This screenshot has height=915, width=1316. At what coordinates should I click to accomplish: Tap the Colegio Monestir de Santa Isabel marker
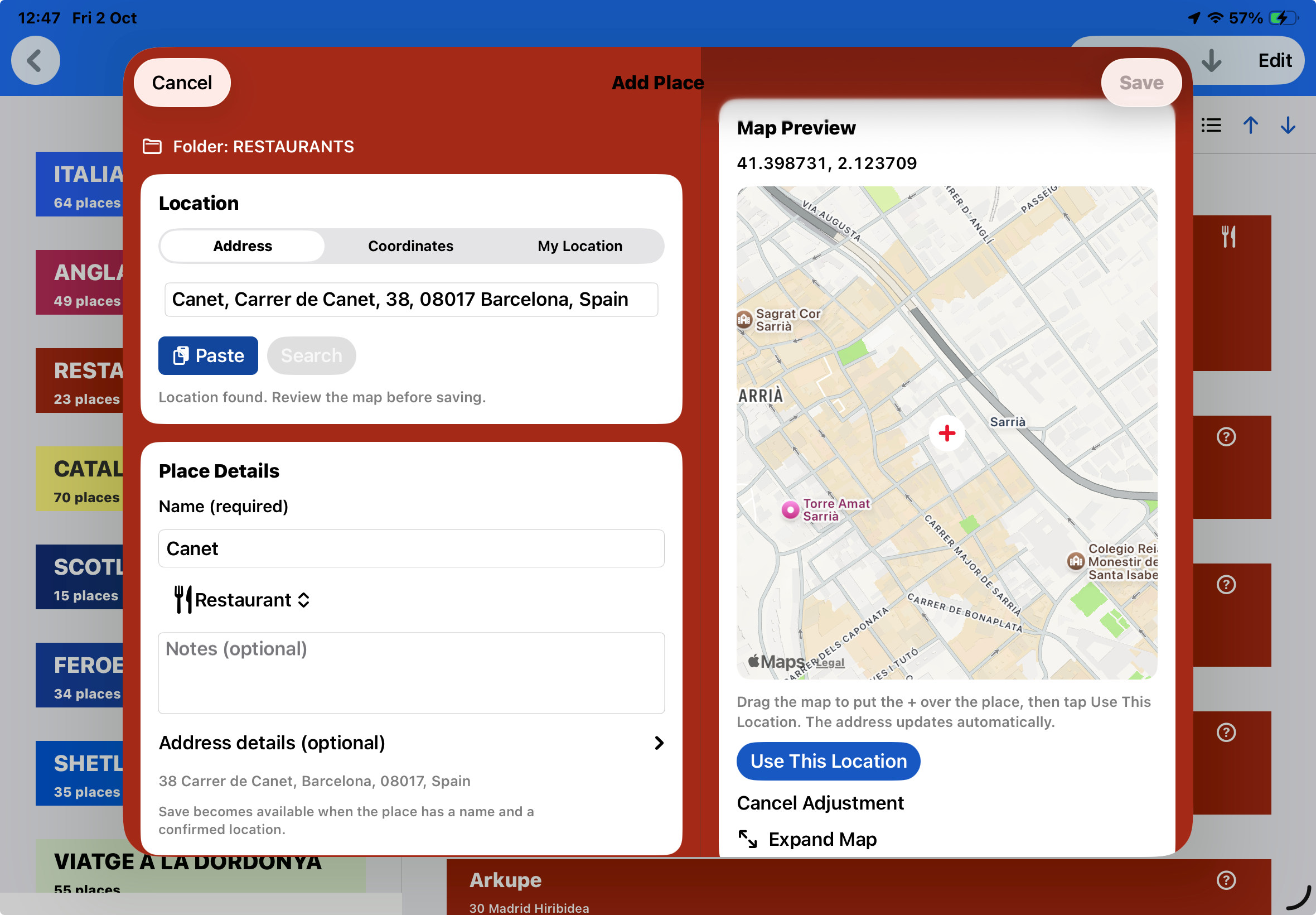tap(1075, 561)
